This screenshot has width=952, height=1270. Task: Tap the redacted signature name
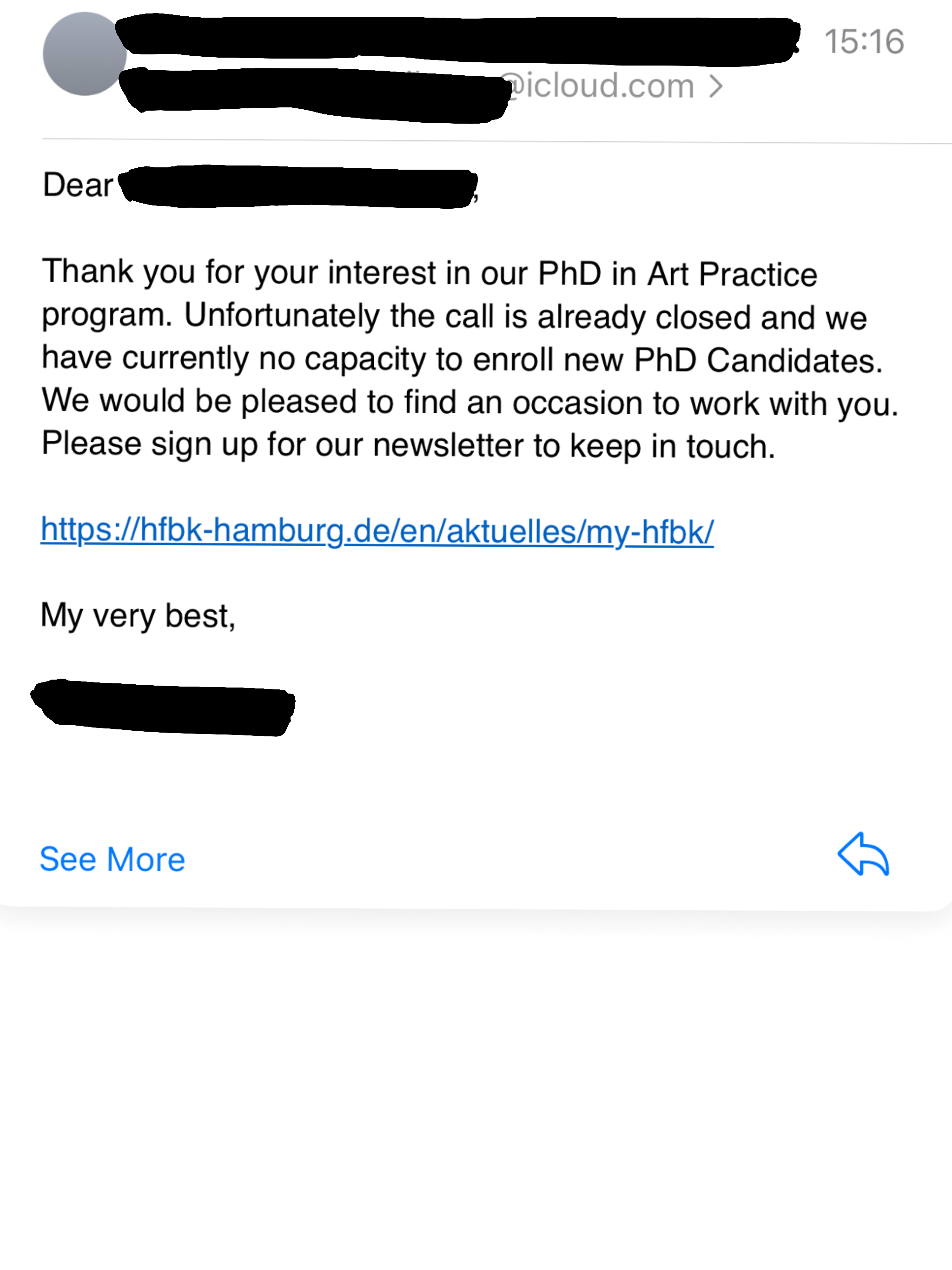[163, 708]
